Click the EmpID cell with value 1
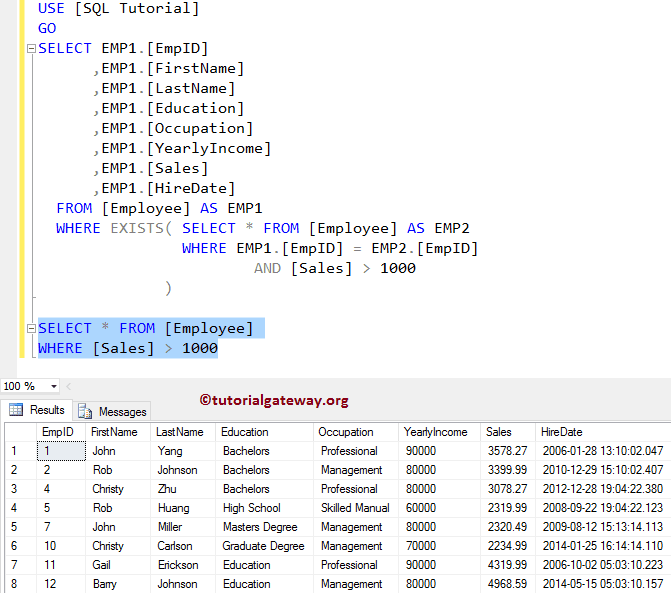 click(61, 451)
